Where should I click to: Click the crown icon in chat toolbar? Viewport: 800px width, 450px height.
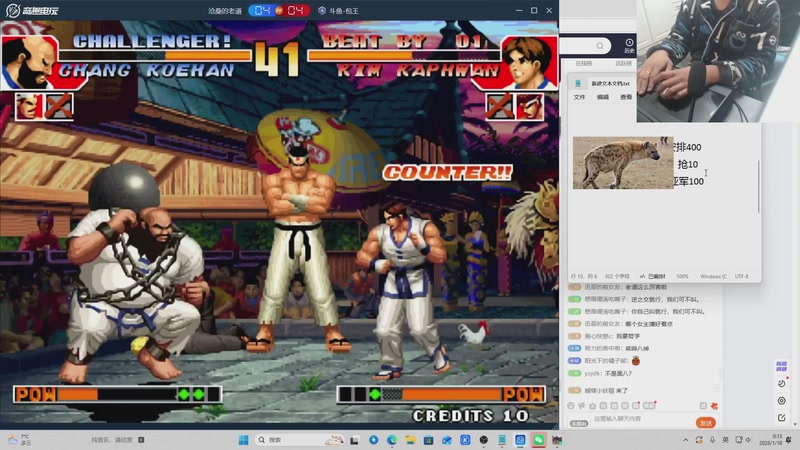coord(592,406)
